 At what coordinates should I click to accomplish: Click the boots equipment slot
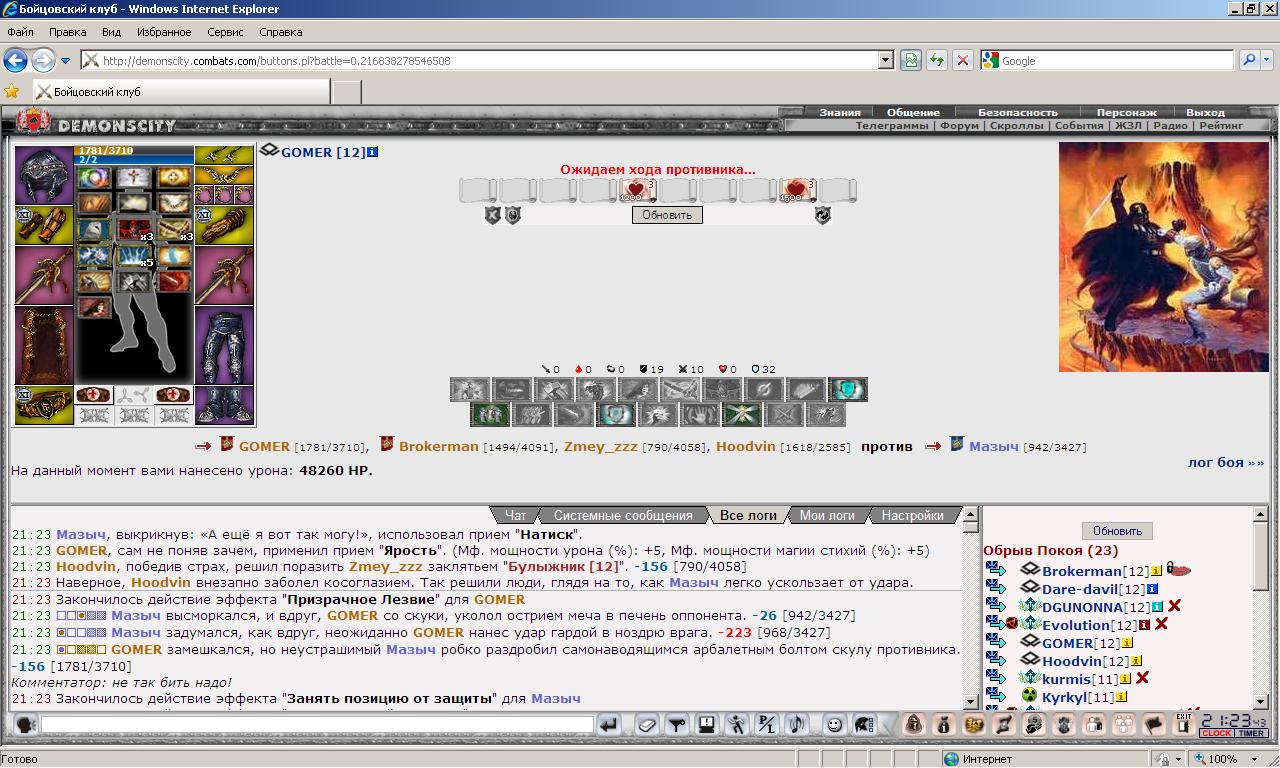click(224, 405)
